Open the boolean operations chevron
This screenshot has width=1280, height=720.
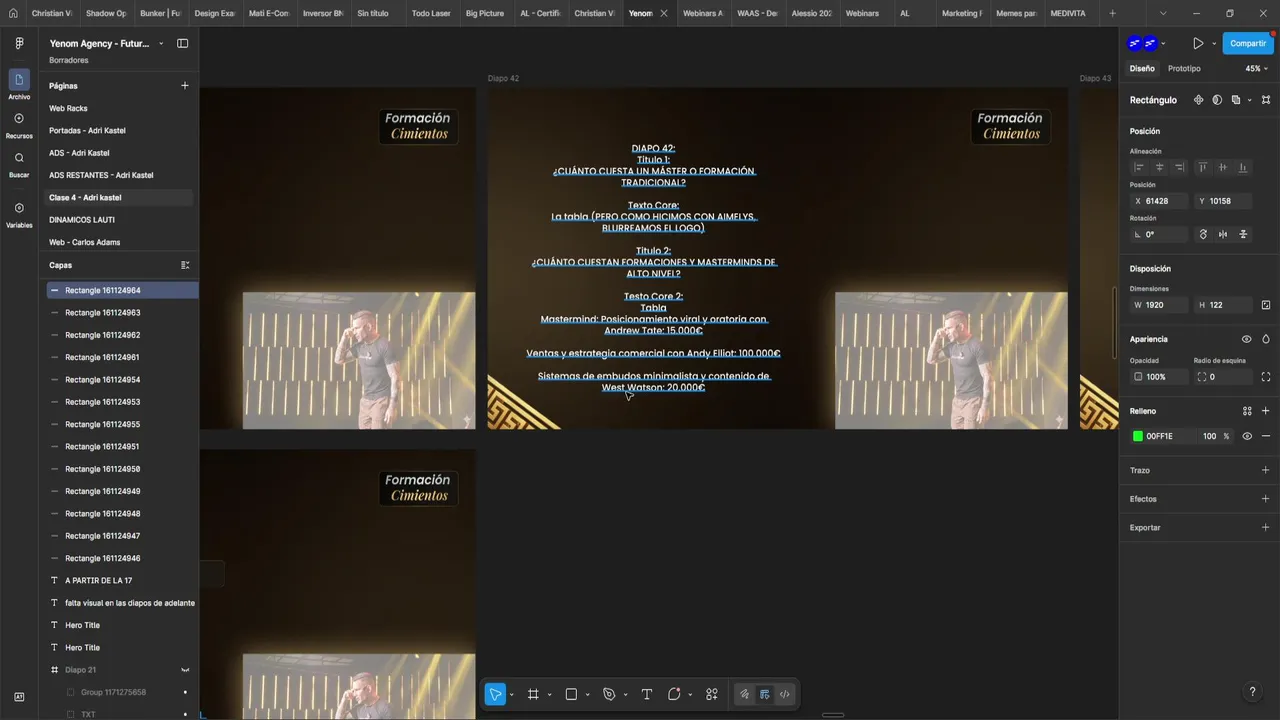point(1249,100)
